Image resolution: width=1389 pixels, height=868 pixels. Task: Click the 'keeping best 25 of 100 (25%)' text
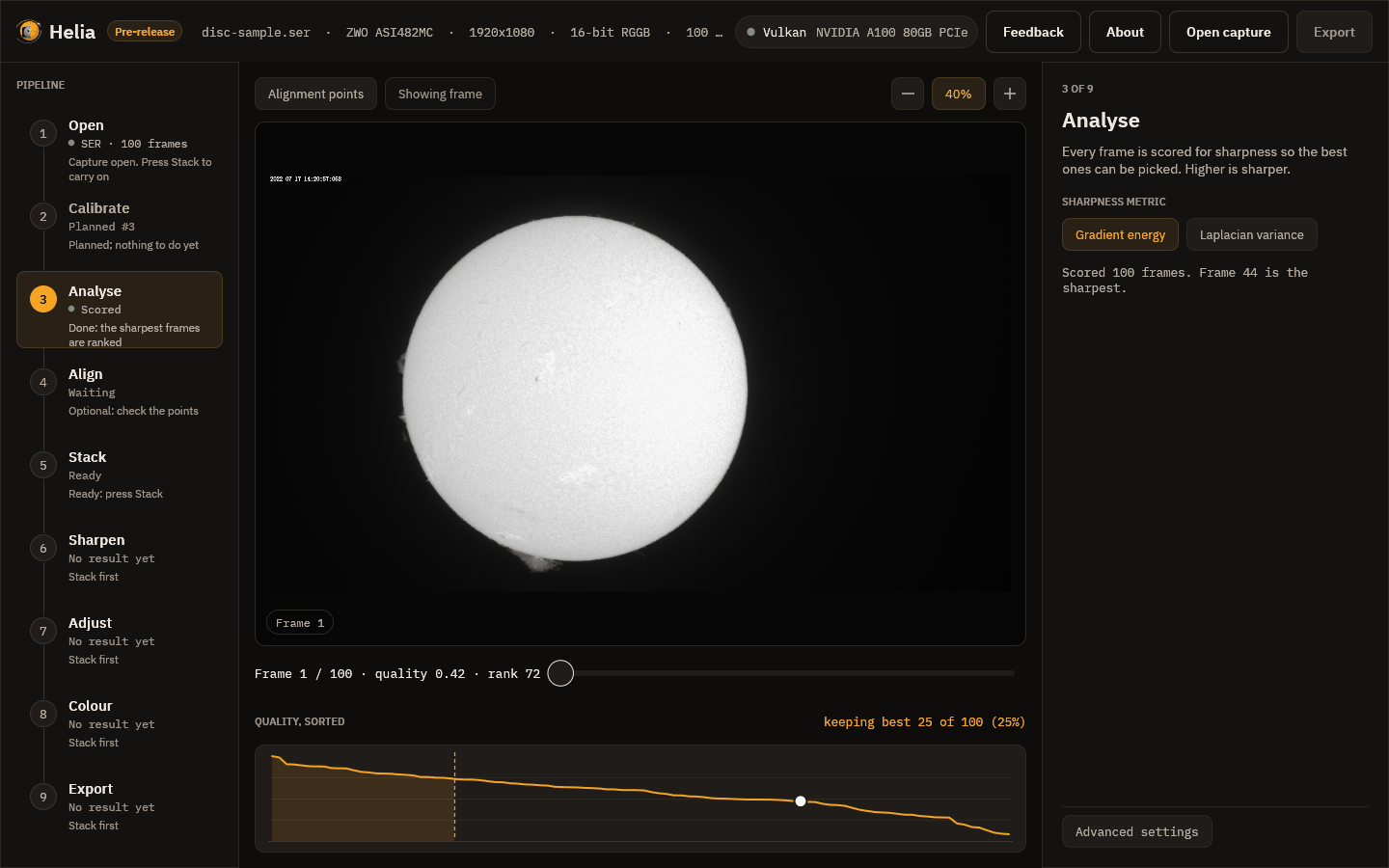point(924,721)
